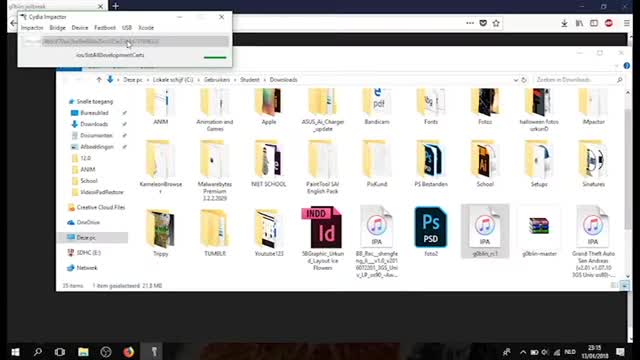Select the NIET SCHOOL folder

(x=269, y=164)
